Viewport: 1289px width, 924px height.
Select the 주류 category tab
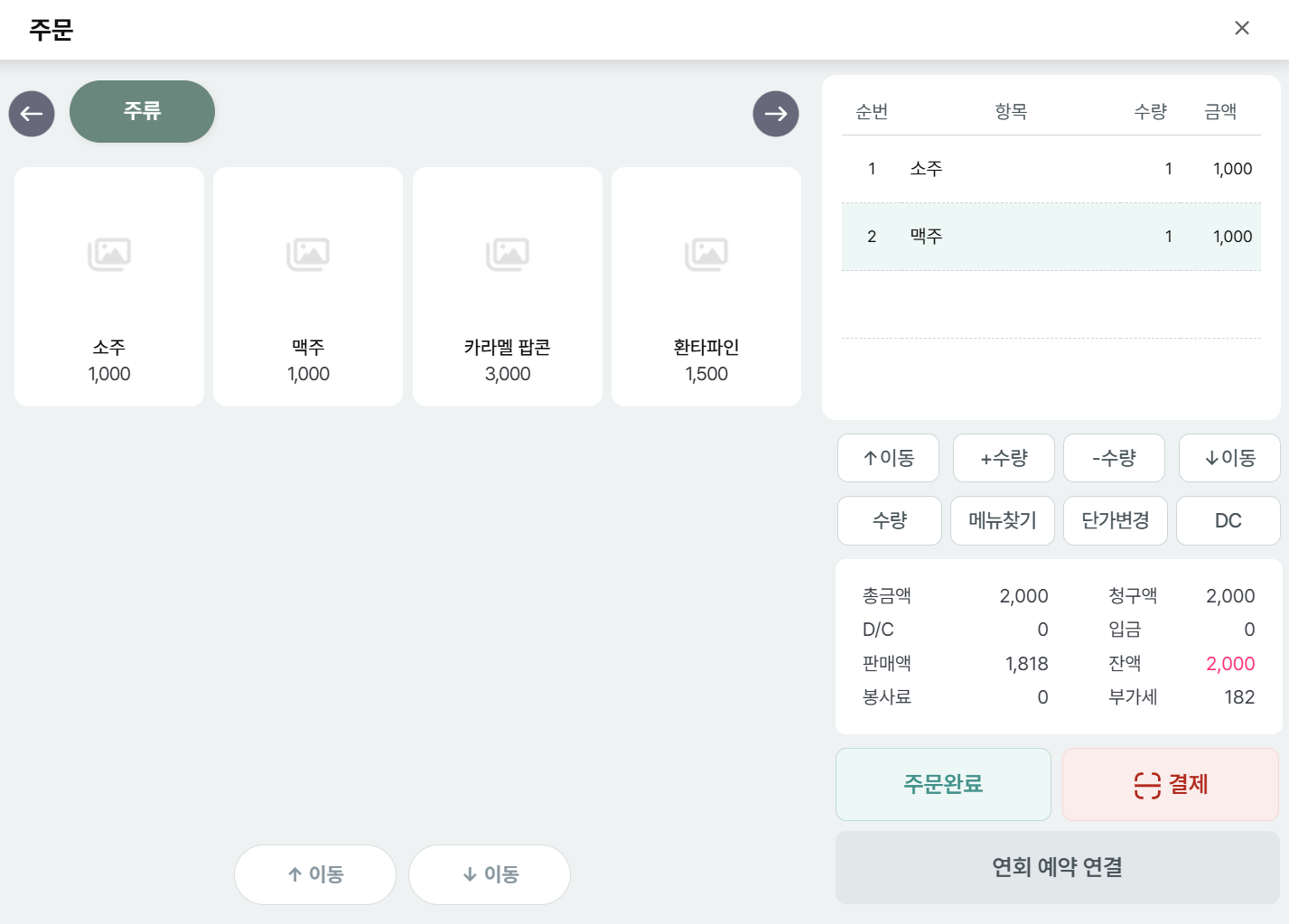[x=142, y=111]
